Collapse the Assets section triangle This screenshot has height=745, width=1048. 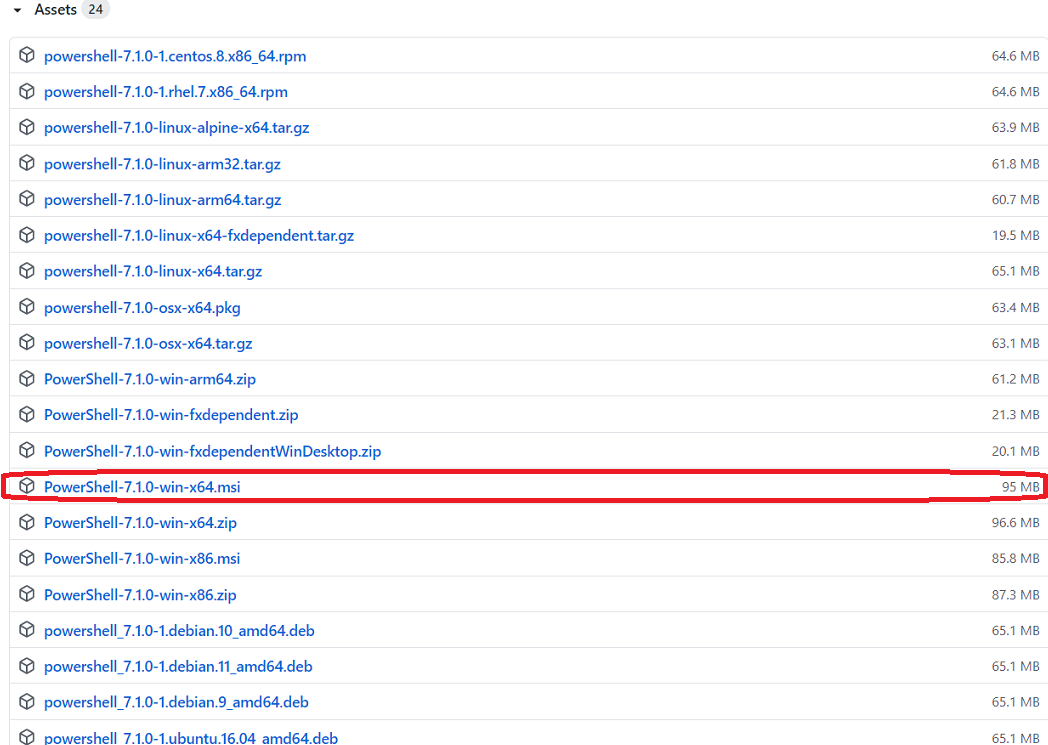(17, 10)
